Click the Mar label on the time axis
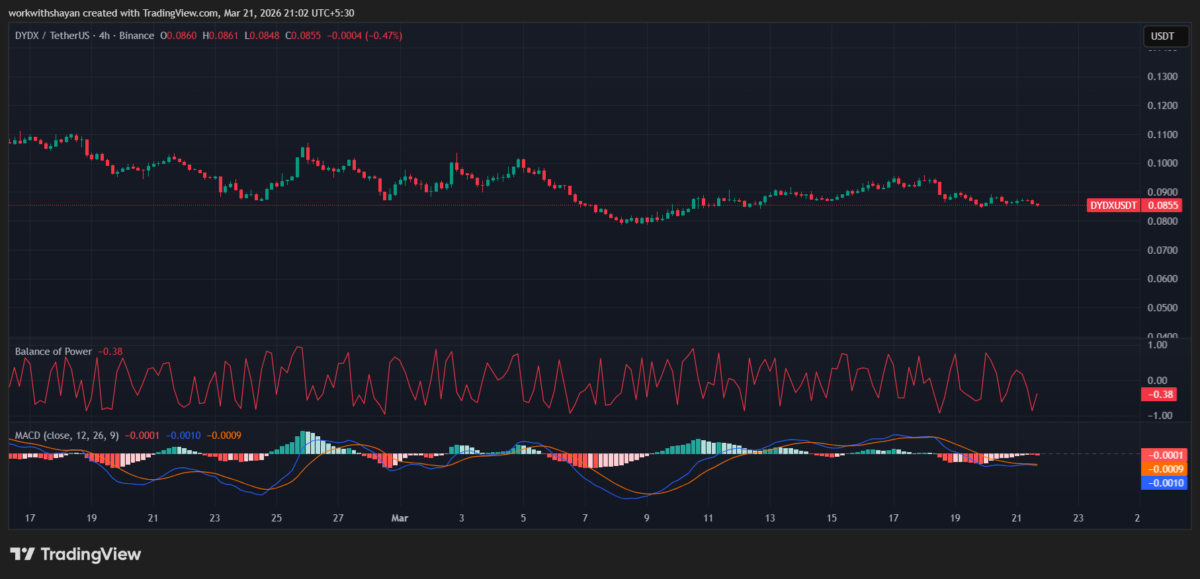1200x579 pixels. (x=398, y=518)
